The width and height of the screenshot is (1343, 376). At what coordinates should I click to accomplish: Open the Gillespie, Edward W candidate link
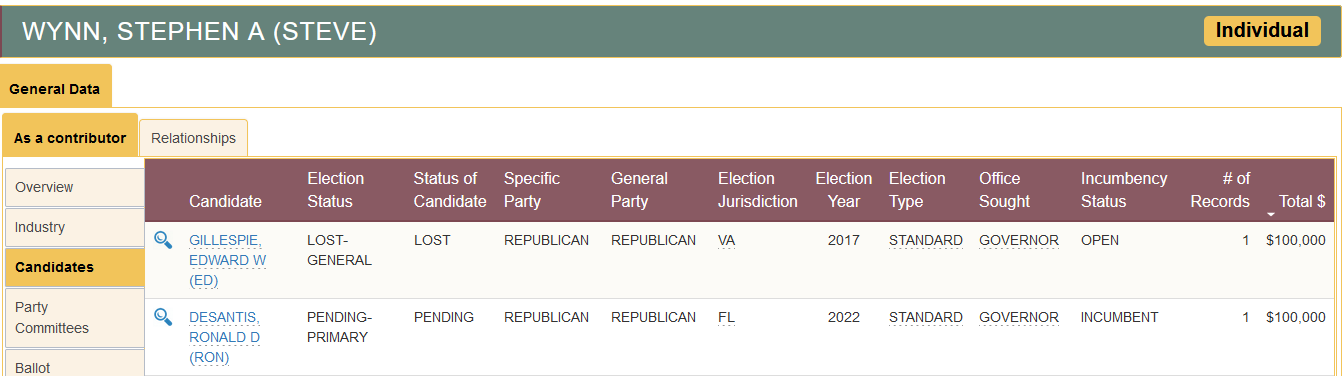(228, 260)
